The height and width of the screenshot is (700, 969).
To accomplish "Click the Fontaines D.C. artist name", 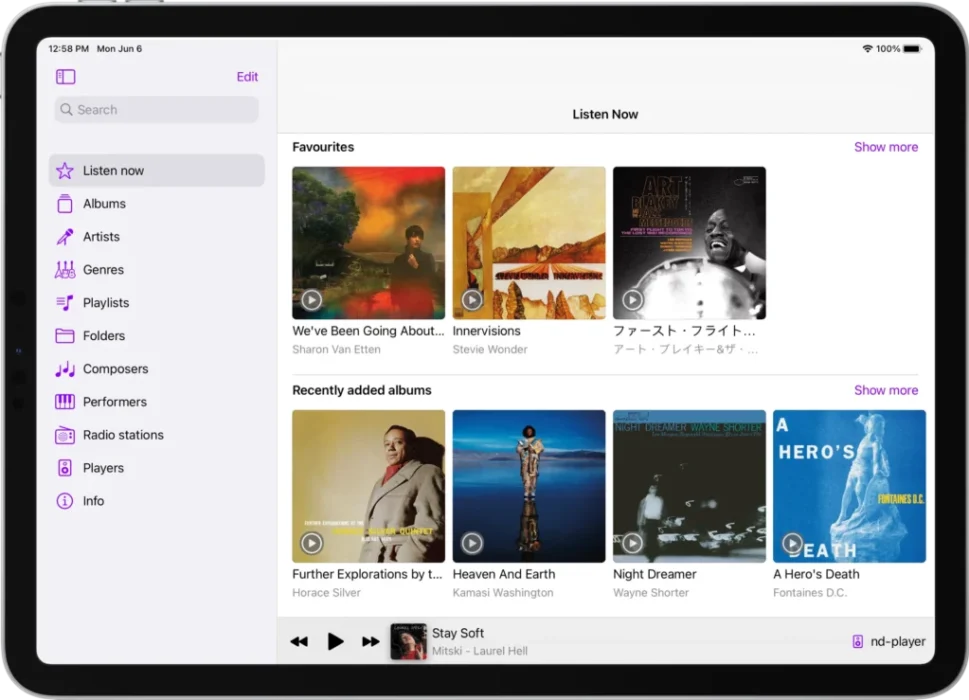I will (x=810, y=593).
